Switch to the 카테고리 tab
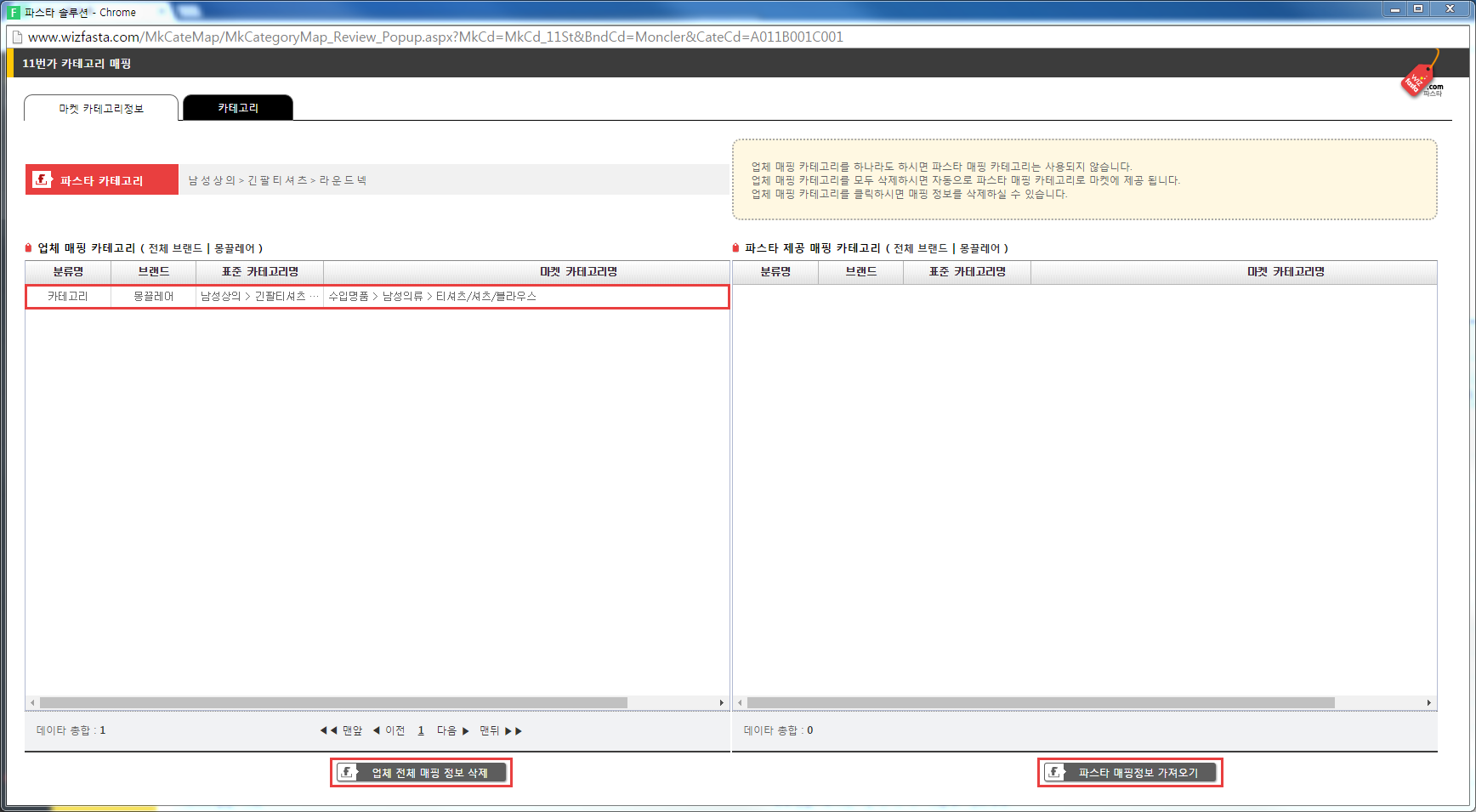1476x812 pixels. pos(238,108)
